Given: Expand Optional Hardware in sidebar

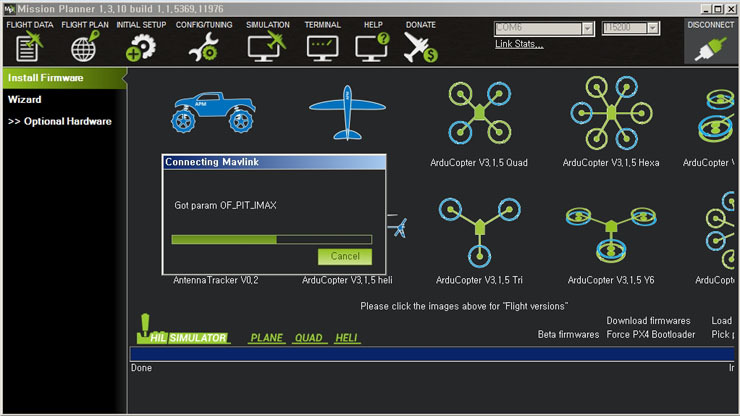Looking at the screenshot, I should pyautogui.click(x=60, y=121).
